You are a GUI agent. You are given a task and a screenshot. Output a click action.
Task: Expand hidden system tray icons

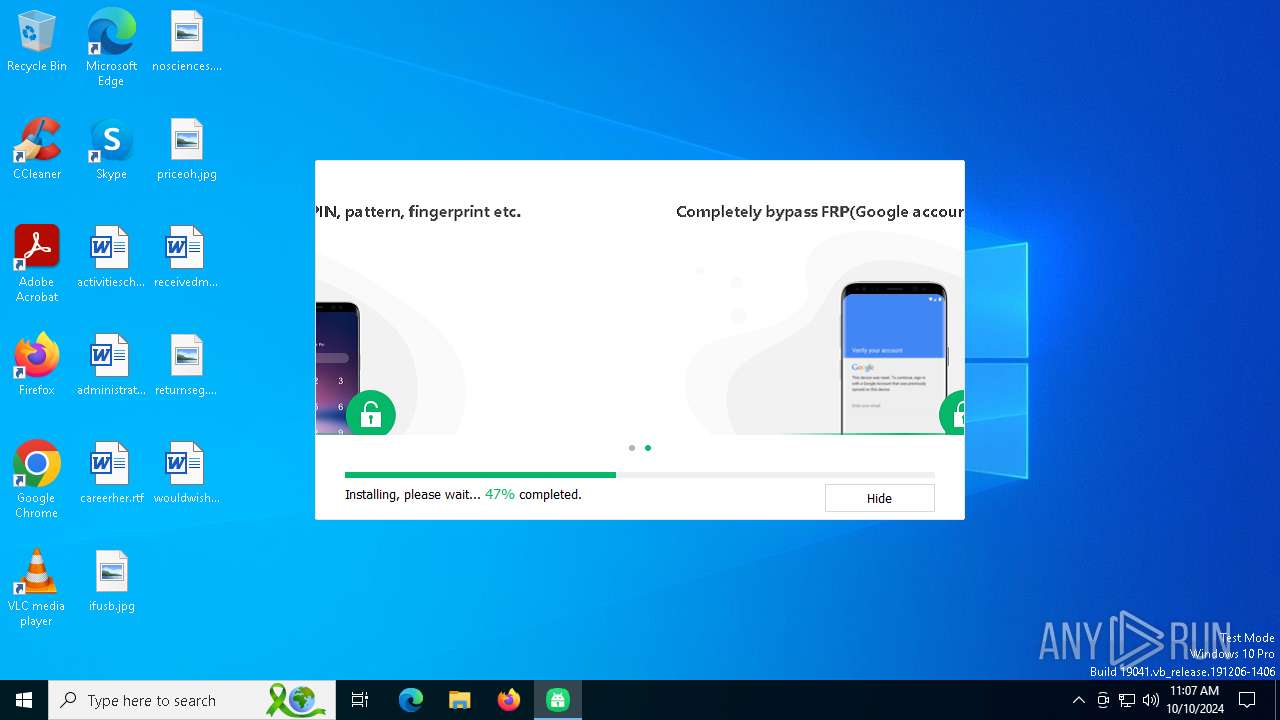(1078, 700)
